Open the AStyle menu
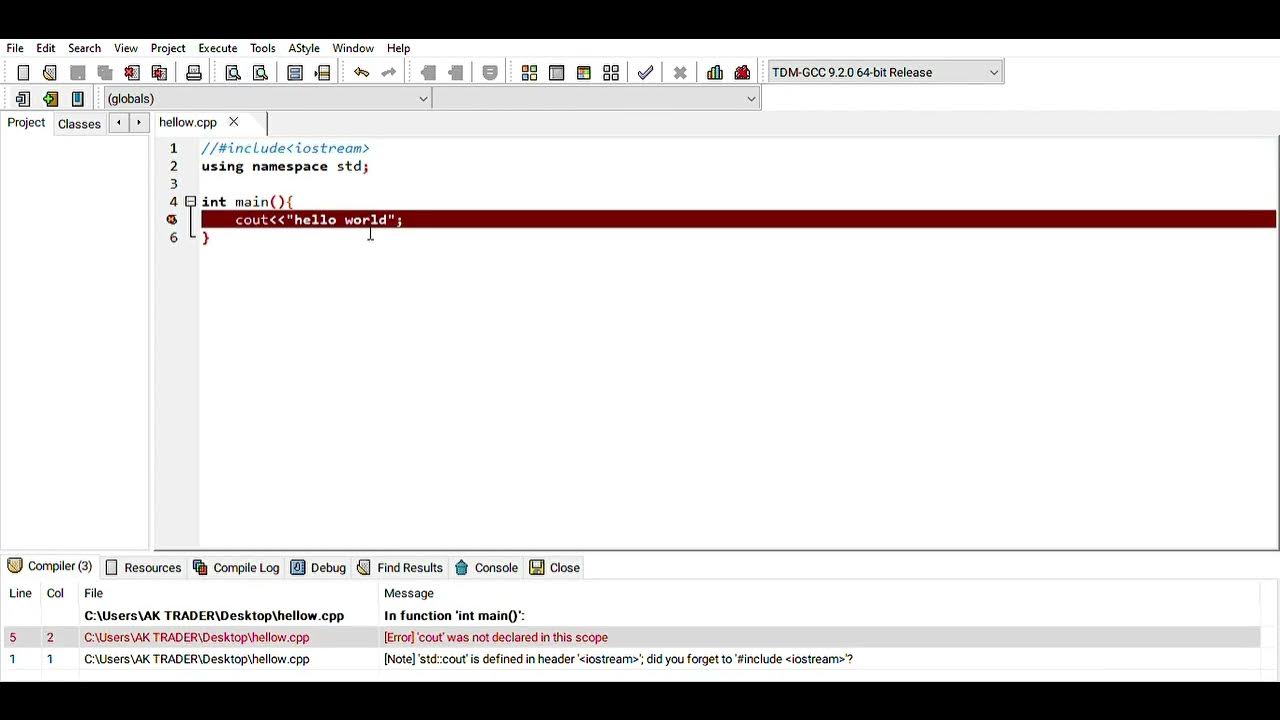 point(304,48)
